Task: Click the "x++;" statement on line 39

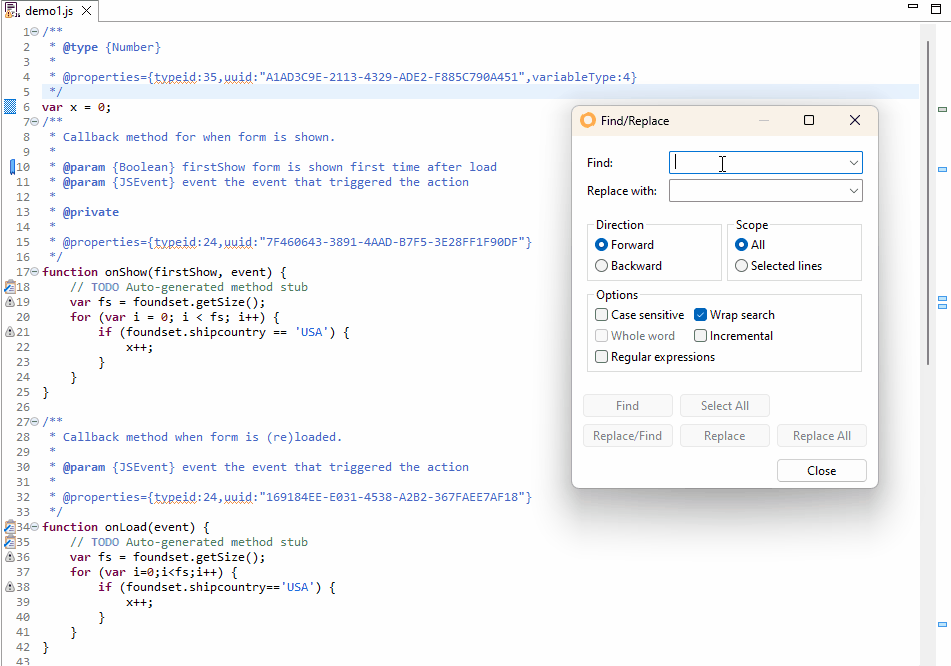Action: 139,602
